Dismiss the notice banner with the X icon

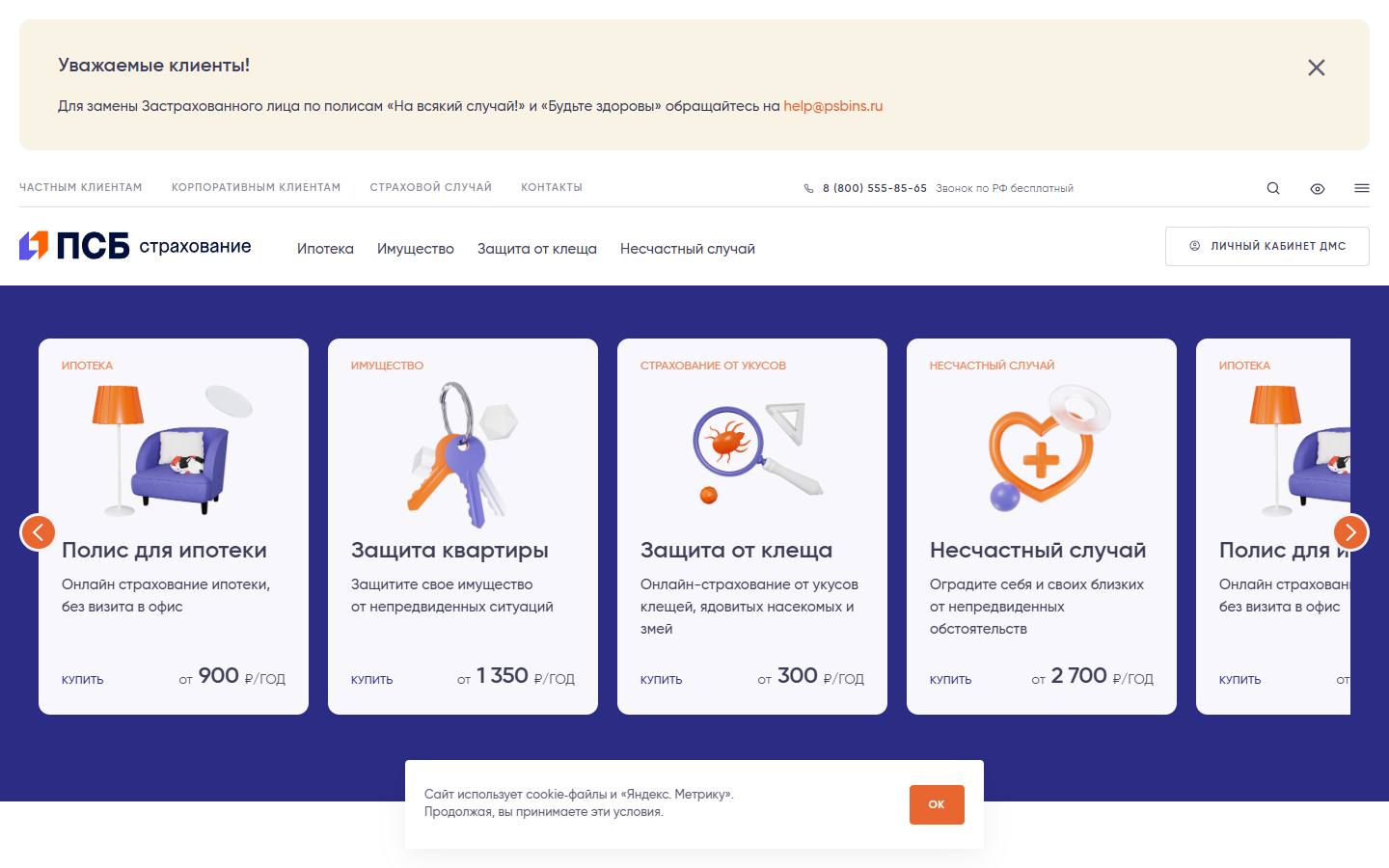(x=1316, y=68)
